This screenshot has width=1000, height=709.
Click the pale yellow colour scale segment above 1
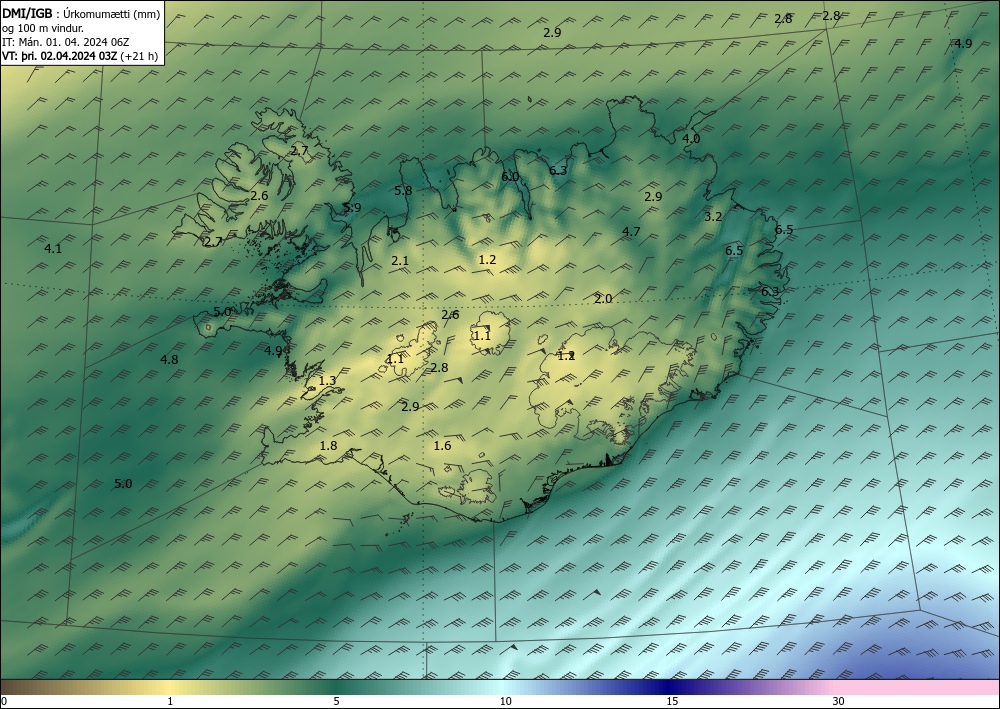170,687
